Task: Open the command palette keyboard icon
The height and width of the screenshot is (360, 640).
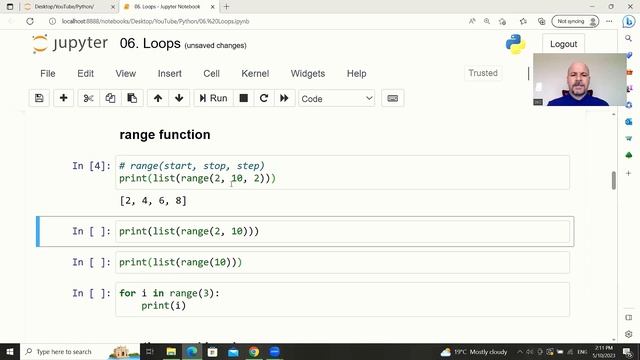Action: (393, 98)
